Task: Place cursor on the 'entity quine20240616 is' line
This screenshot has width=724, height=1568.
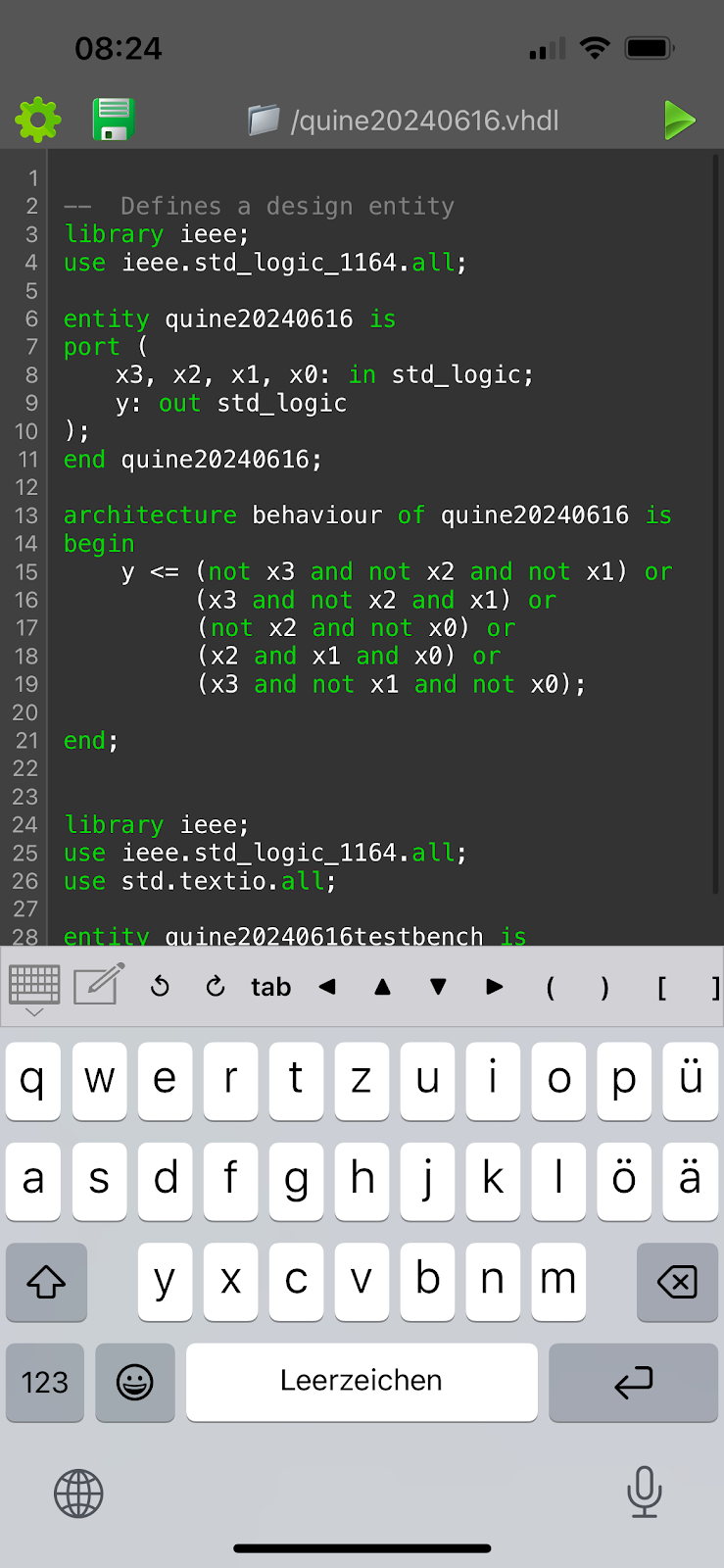Action: (x=229, y=319)
